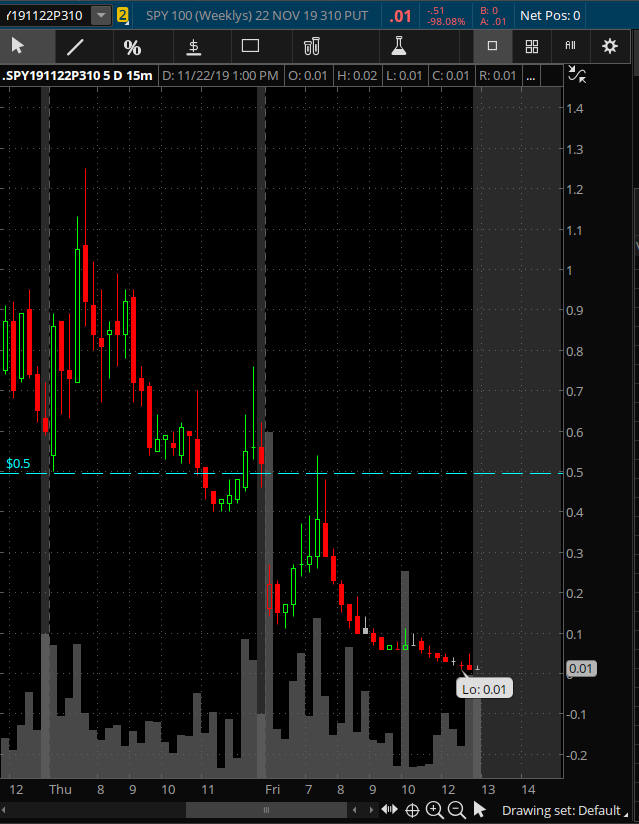Click right scroll arrow on time axis bar
Viewport: 639px width, 824px height.
click(371, 810)
